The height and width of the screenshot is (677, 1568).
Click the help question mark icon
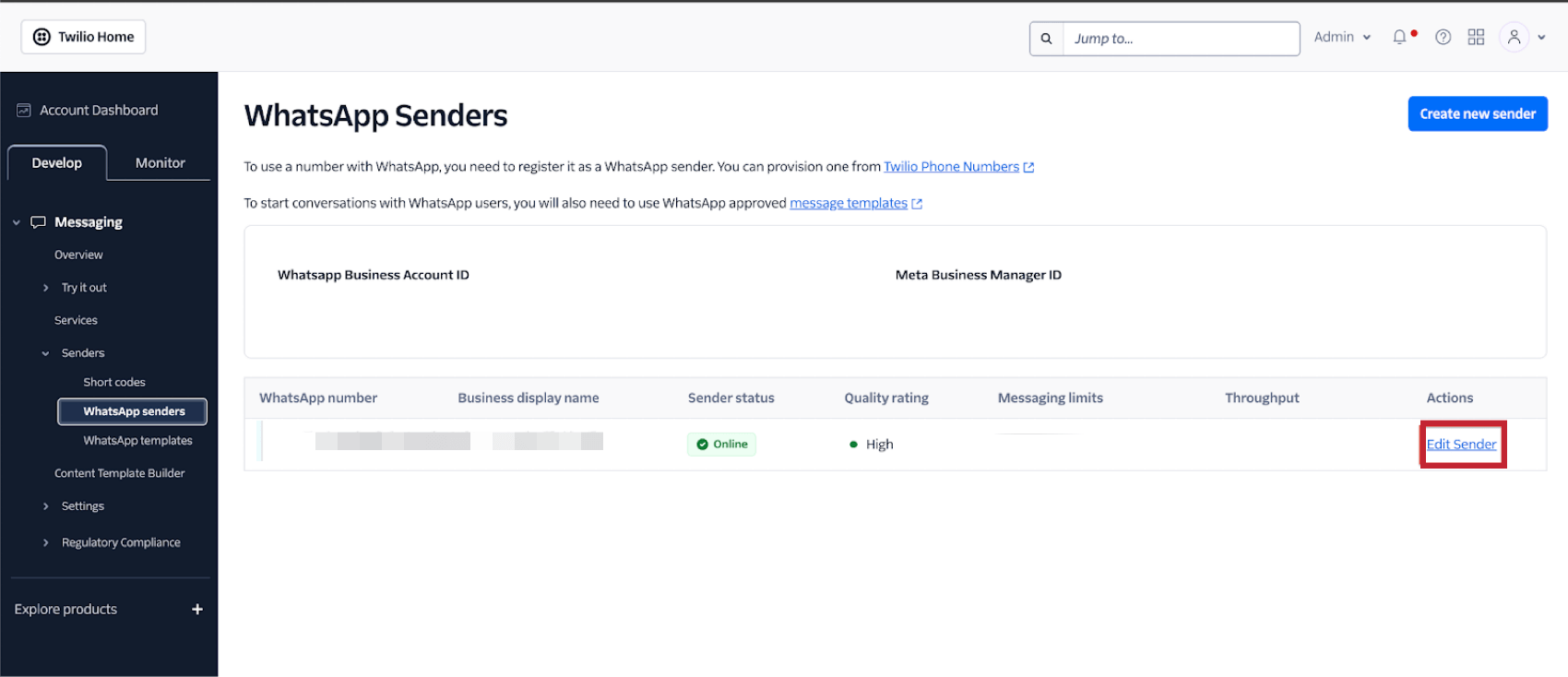coord(1442,36)
